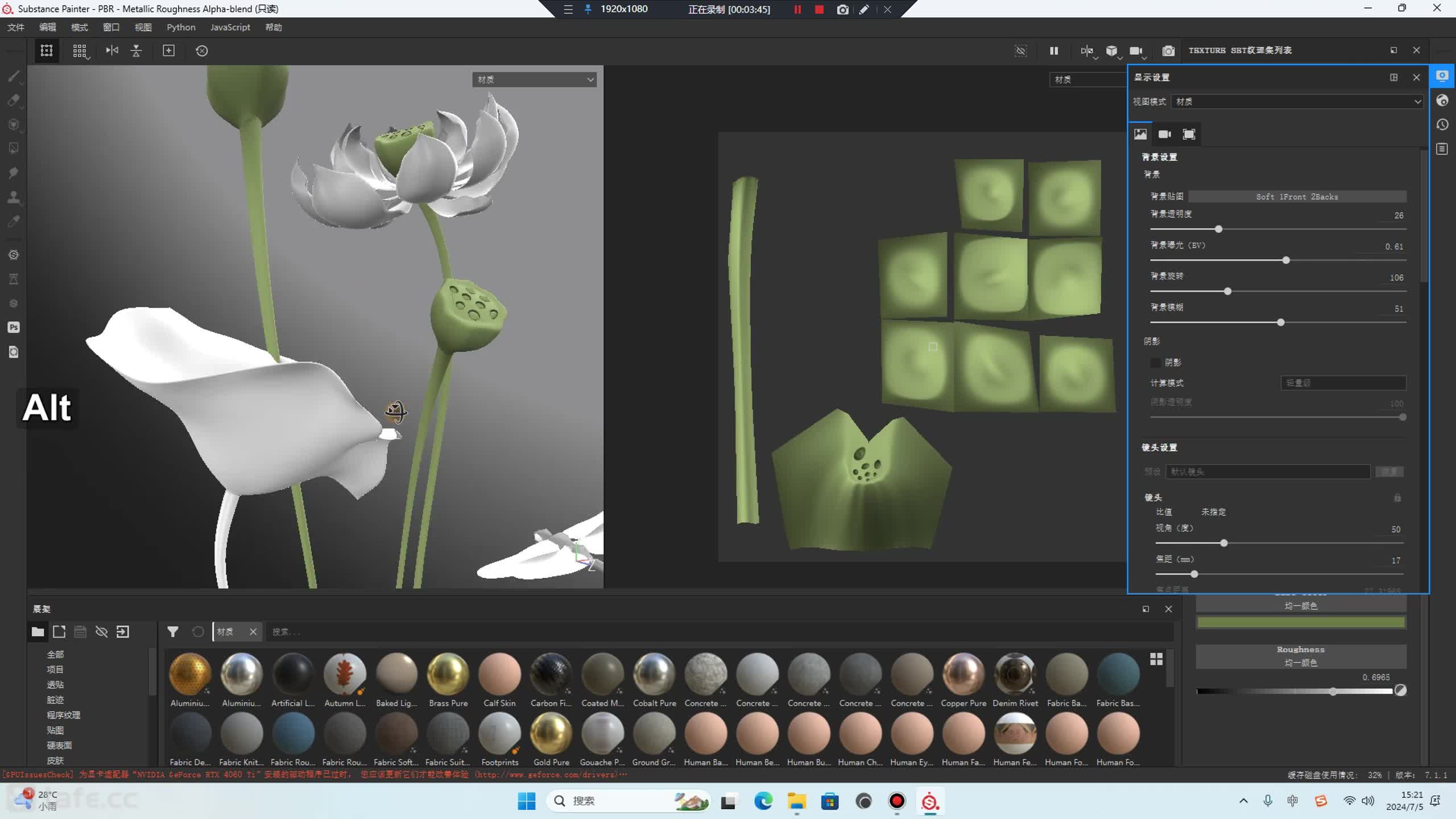The height and width of the screenshot is (819, 1456).
Task: Switch to background settings image tab
Action: point(1140,134)
